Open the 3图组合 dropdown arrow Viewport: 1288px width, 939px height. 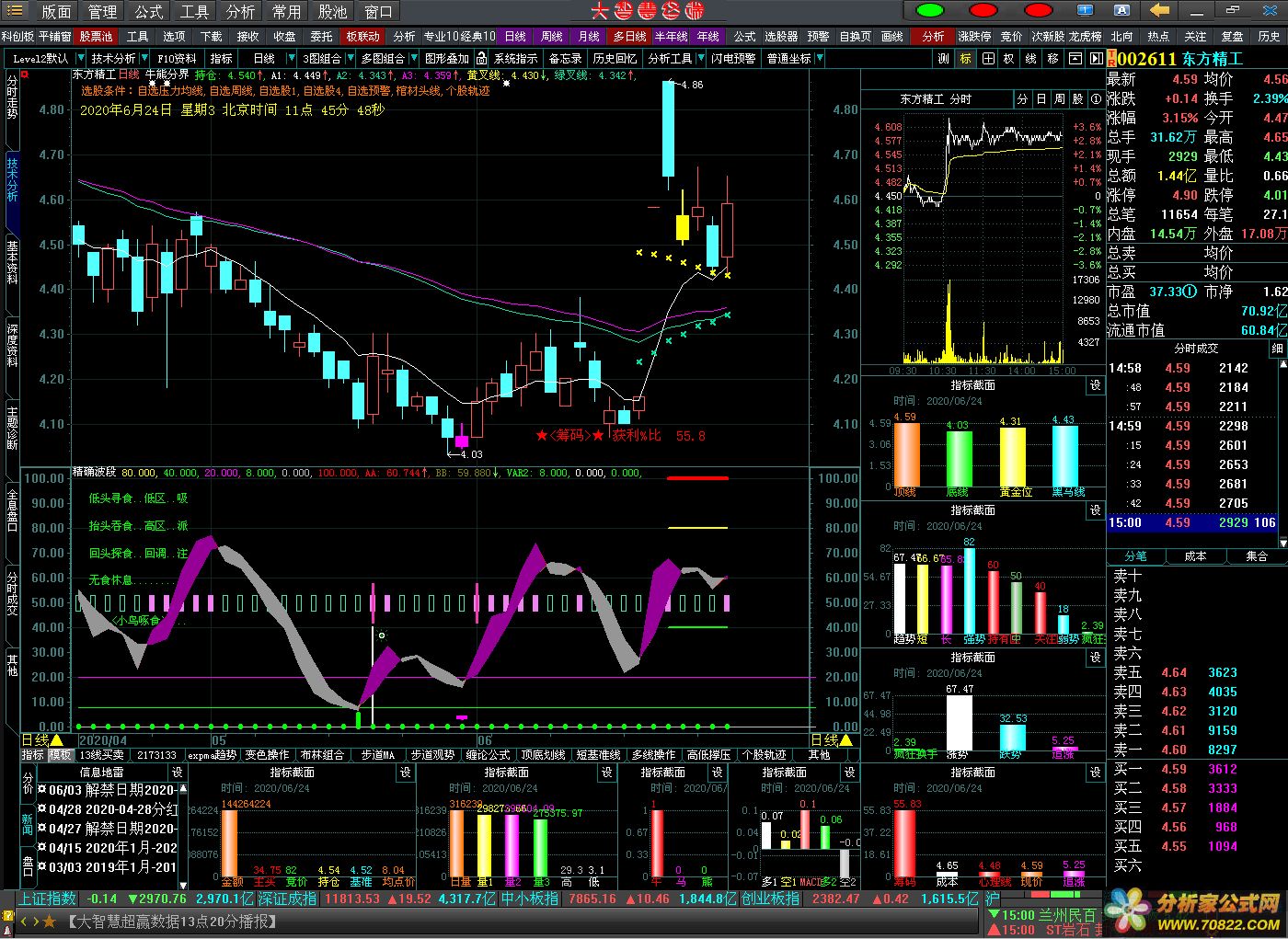click(x=350, y=58)
